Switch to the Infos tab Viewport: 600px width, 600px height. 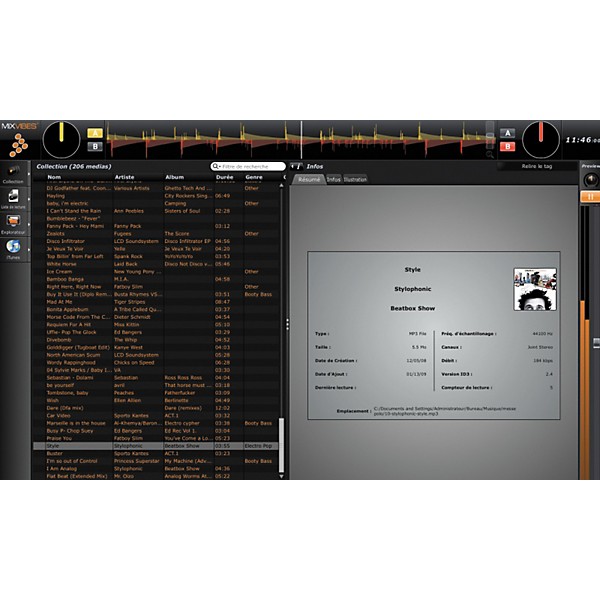(333, 179)
